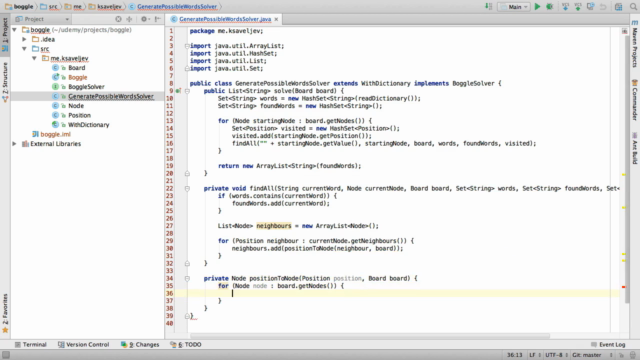Open Commander side tab

pos(635,100)
